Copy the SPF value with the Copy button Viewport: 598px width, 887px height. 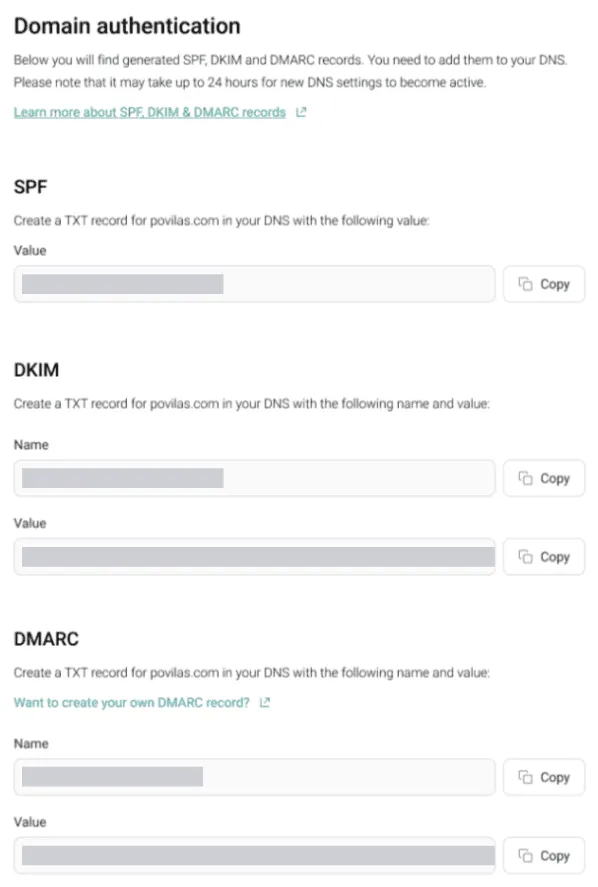pos(544,284)
